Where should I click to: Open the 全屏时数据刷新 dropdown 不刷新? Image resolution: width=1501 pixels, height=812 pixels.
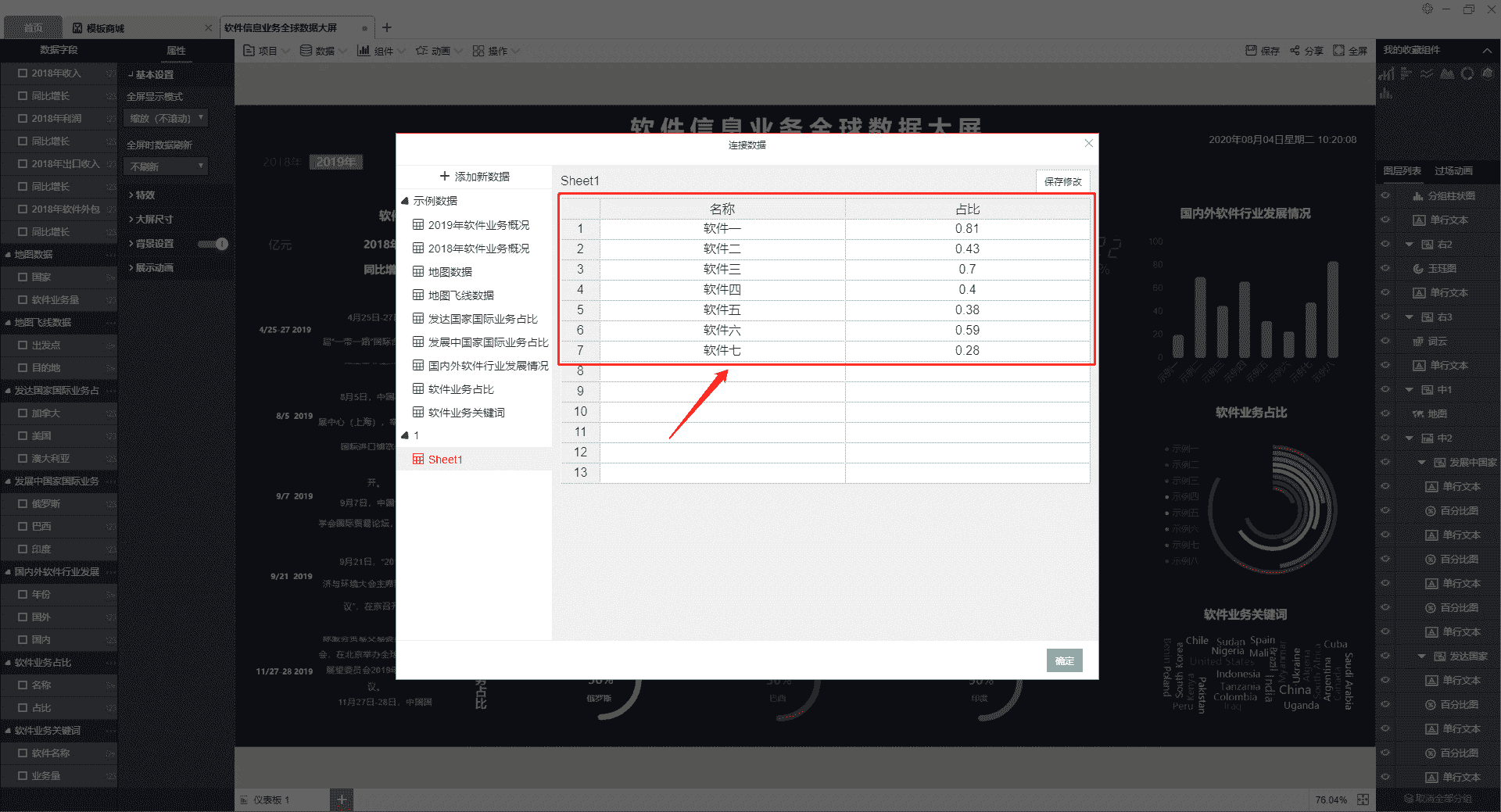click(166, 166)
